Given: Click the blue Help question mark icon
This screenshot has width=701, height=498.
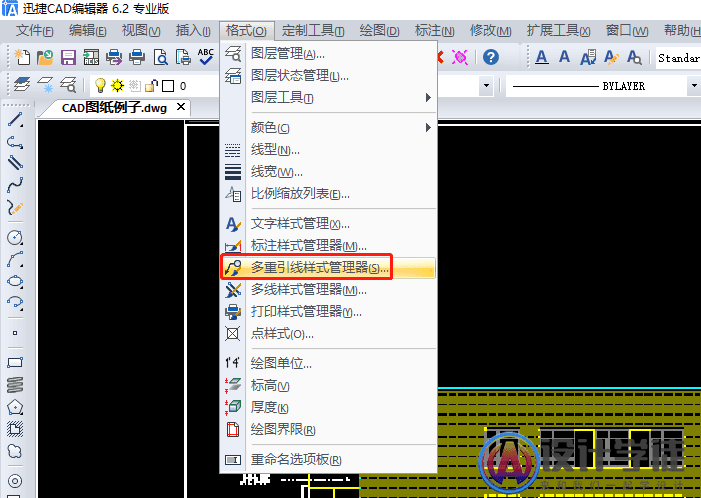Looking at the screenshot, I should coord(491,57).
